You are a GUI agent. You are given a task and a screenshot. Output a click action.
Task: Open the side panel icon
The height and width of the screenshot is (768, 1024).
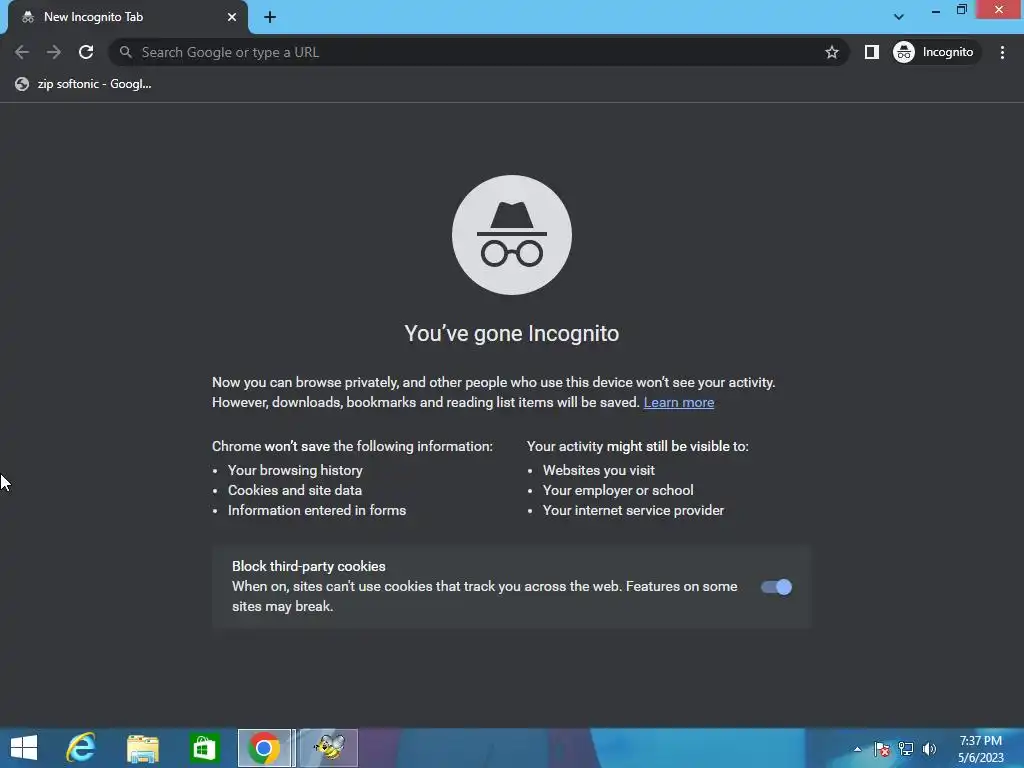(871, 52)
